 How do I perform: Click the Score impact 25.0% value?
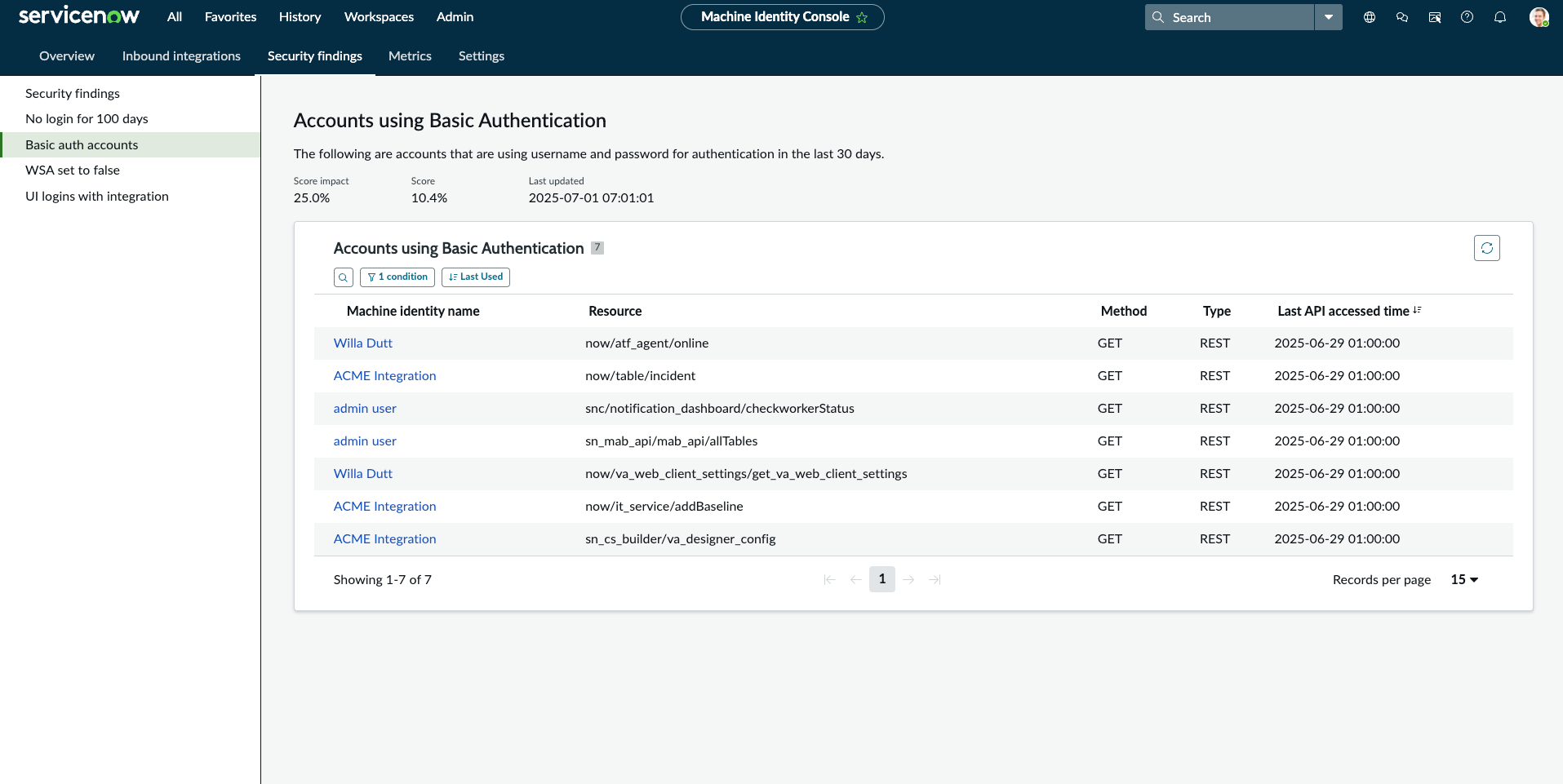pyautogui.click(x=312, y=198)
